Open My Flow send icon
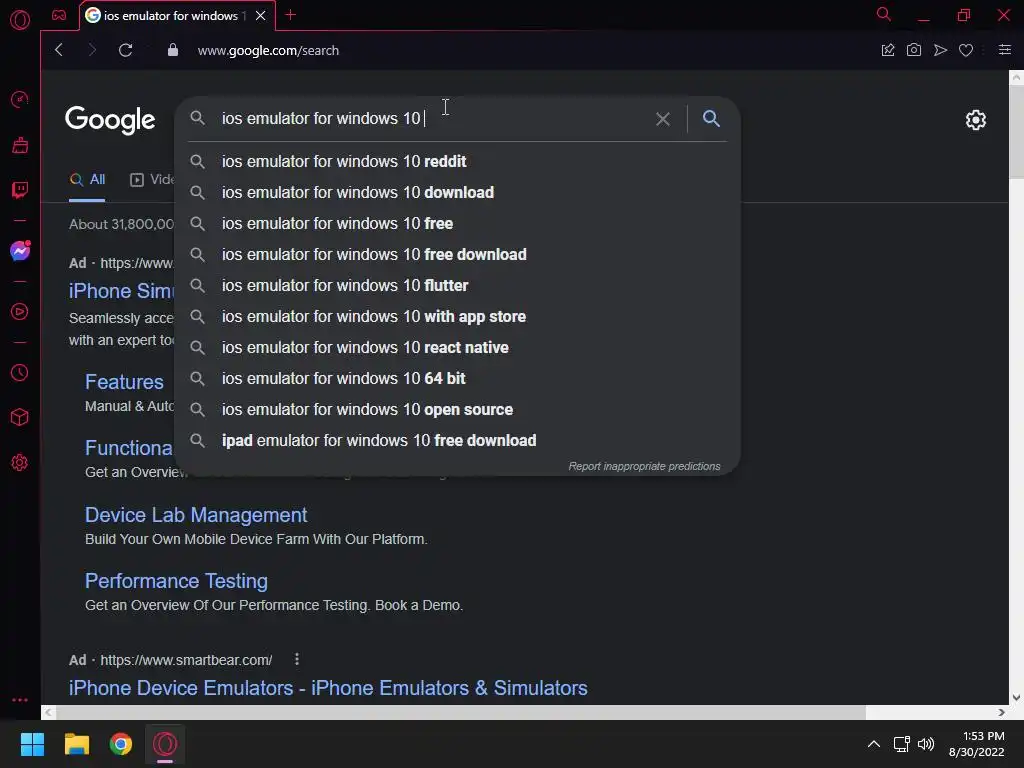Image resolution: width=1024 pixels, height=768 pixels. [940, 50]
